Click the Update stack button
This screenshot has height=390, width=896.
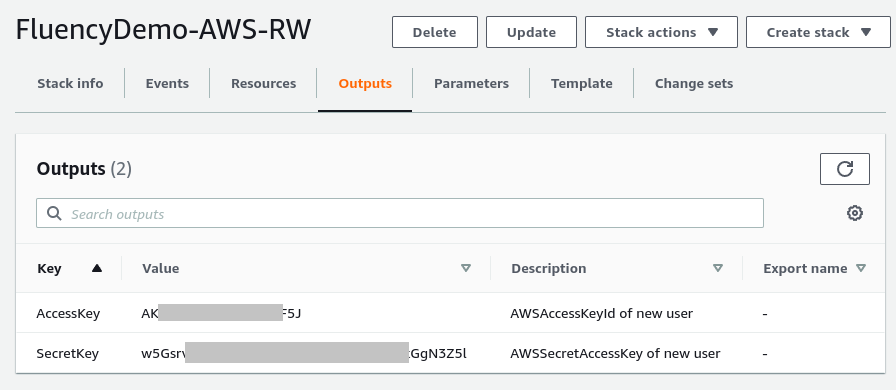tap(531, 32)
